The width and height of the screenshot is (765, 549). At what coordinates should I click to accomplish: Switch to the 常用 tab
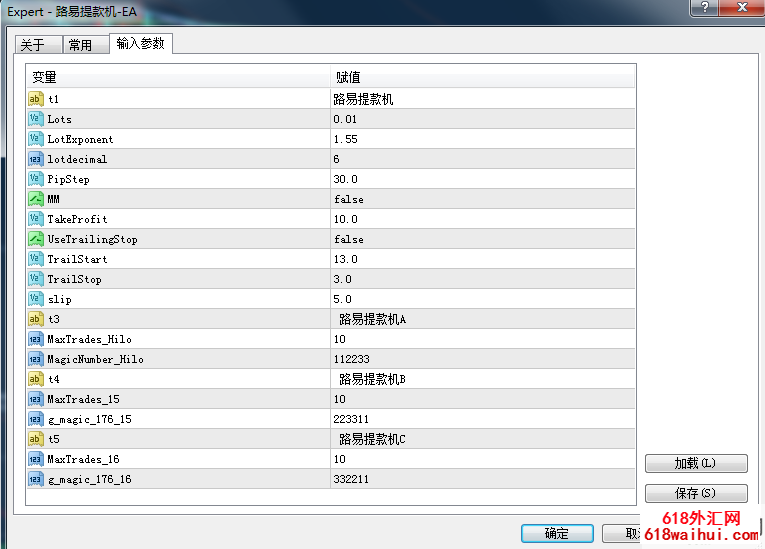(85, 45)
